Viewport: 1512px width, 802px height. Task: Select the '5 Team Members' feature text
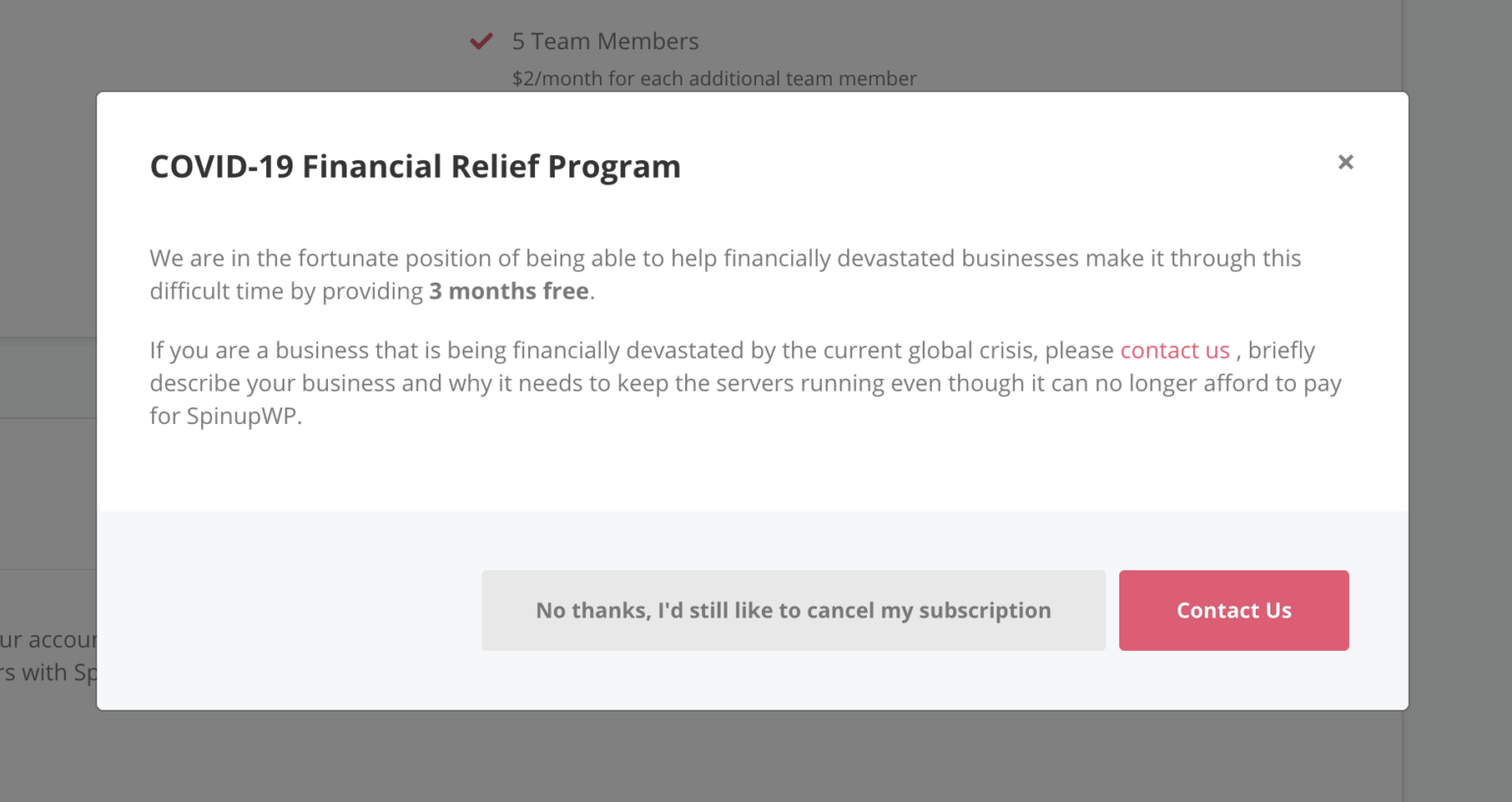pos(605,41)
